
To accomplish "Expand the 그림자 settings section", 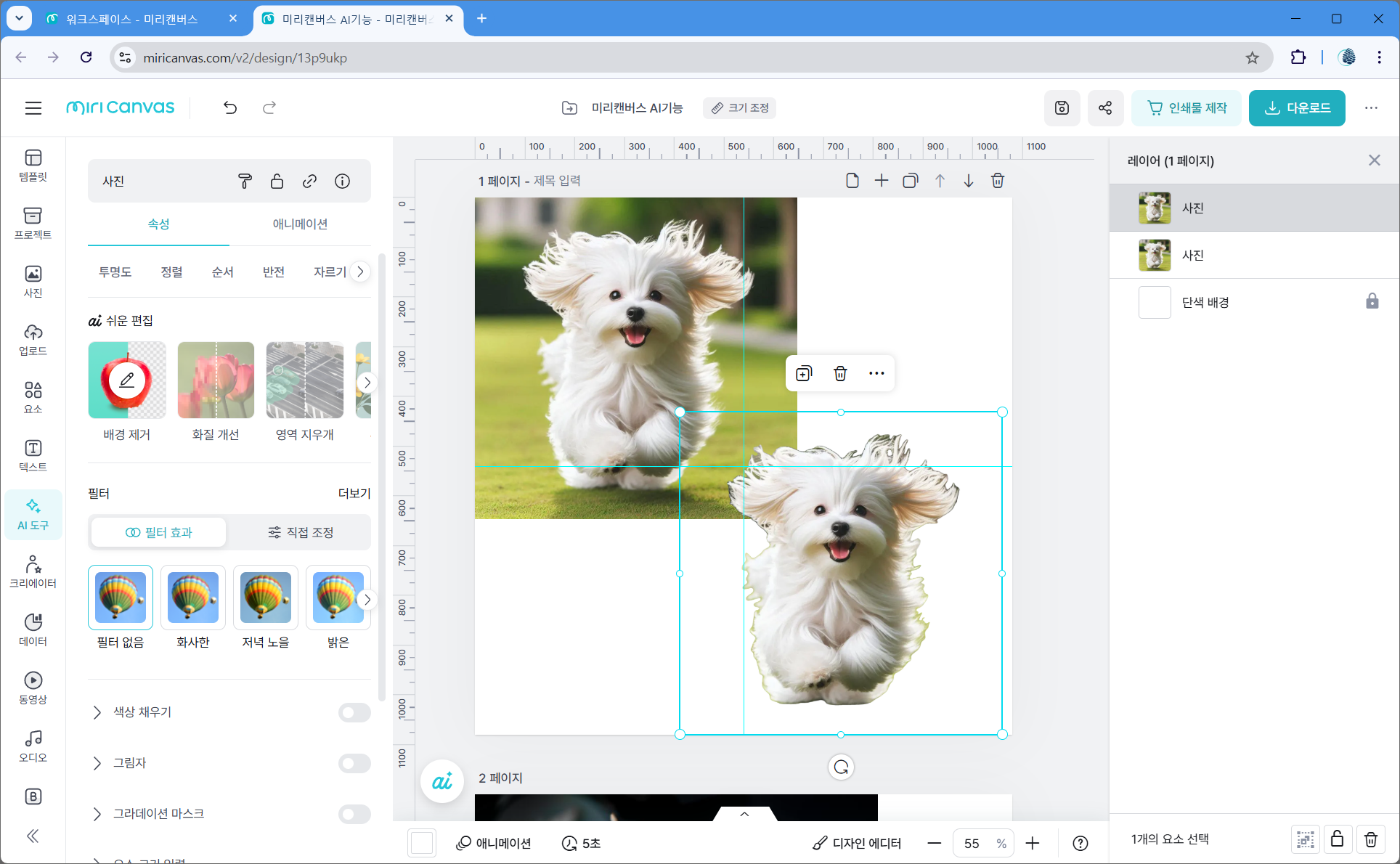I will tap(97, 763).
